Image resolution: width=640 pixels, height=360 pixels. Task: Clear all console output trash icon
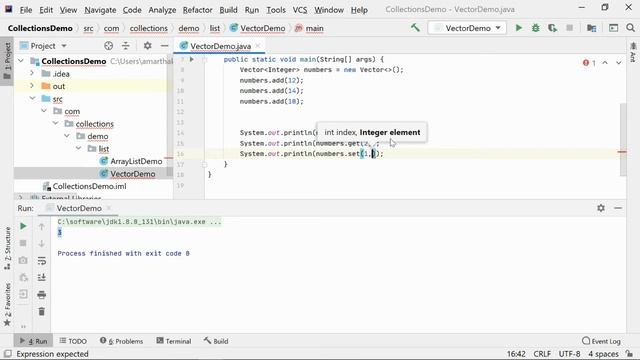[41, 311]
